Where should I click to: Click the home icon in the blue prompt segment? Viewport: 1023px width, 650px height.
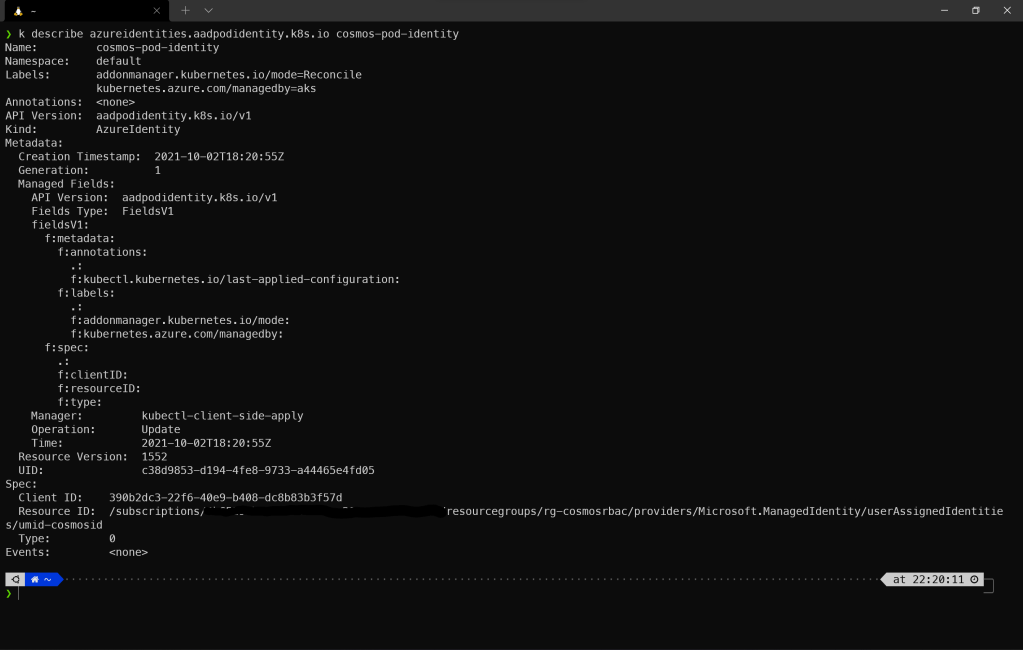[x=34, y=578]
